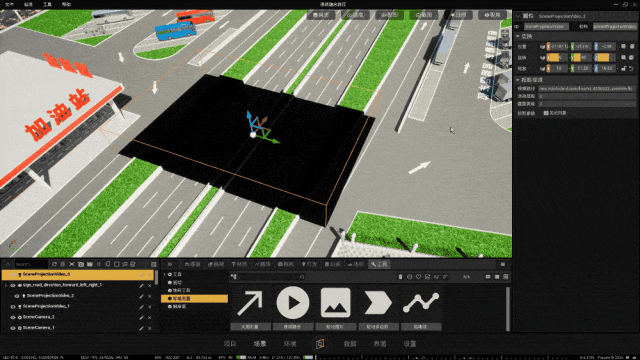Select the chevron arrow shape asset
The image size is (640, 360).
378,303
